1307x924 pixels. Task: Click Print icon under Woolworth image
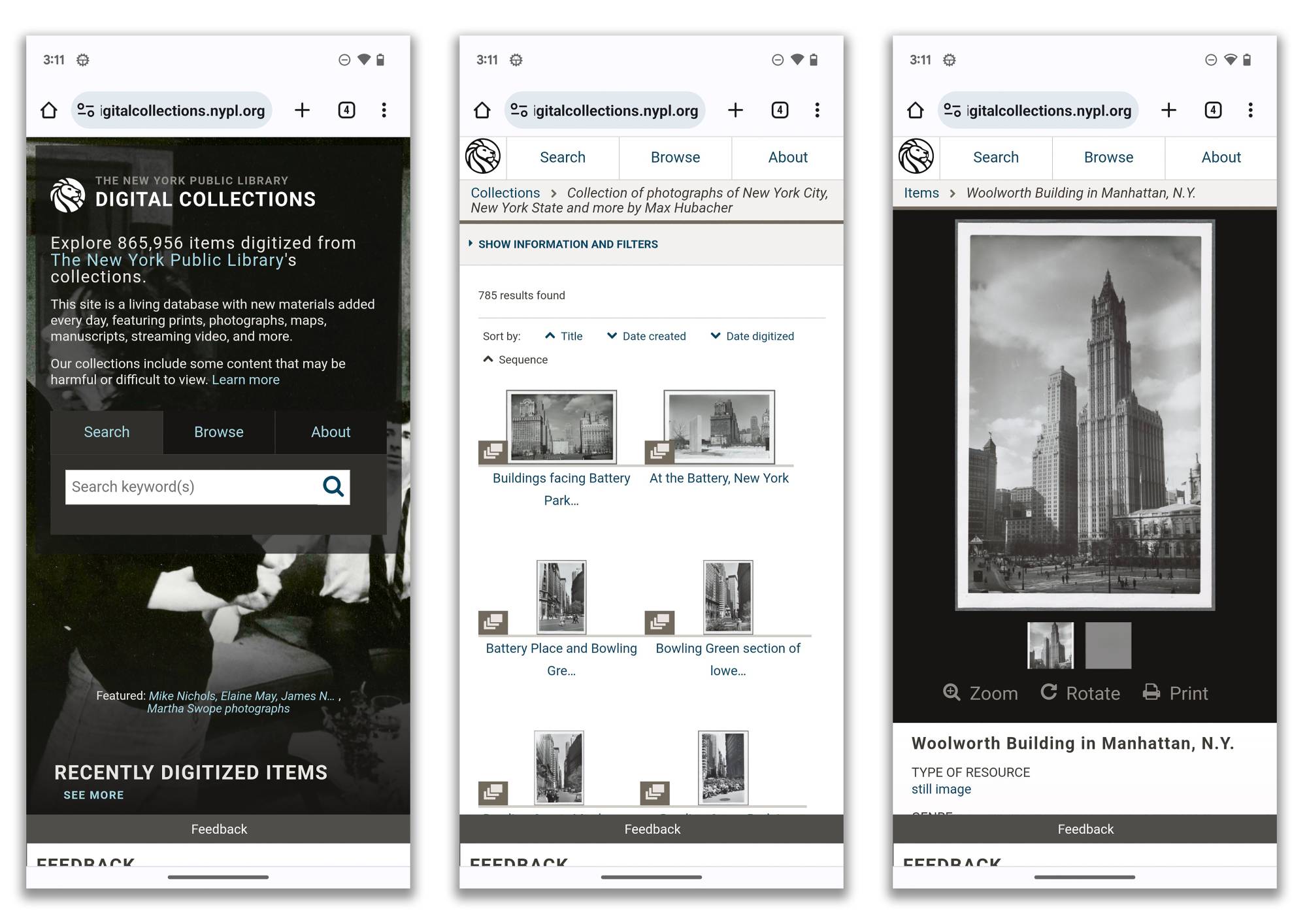point(1151,692)
